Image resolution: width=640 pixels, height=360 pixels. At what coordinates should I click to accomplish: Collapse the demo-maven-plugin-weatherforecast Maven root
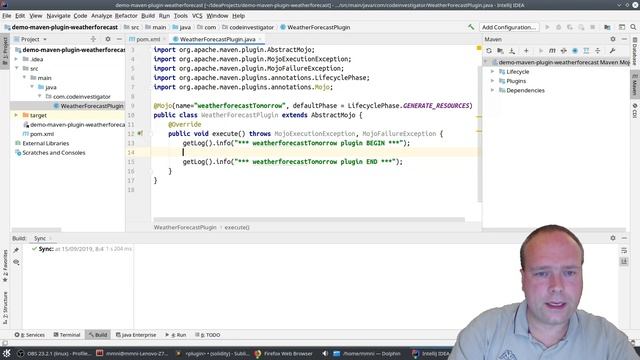(x=486, y=62)
